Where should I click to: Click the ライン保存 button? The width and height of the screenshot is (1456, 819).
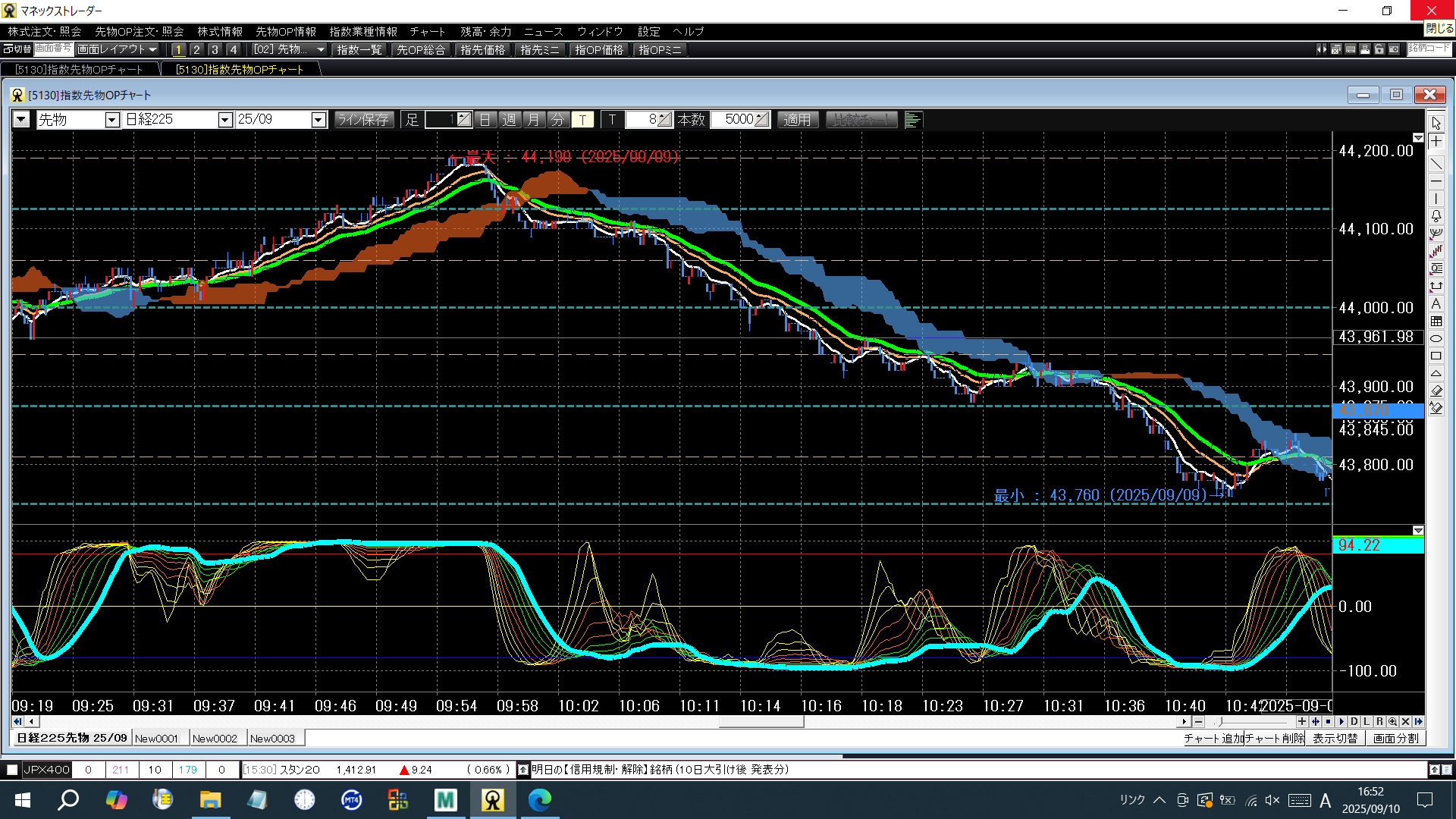point(363,120)
